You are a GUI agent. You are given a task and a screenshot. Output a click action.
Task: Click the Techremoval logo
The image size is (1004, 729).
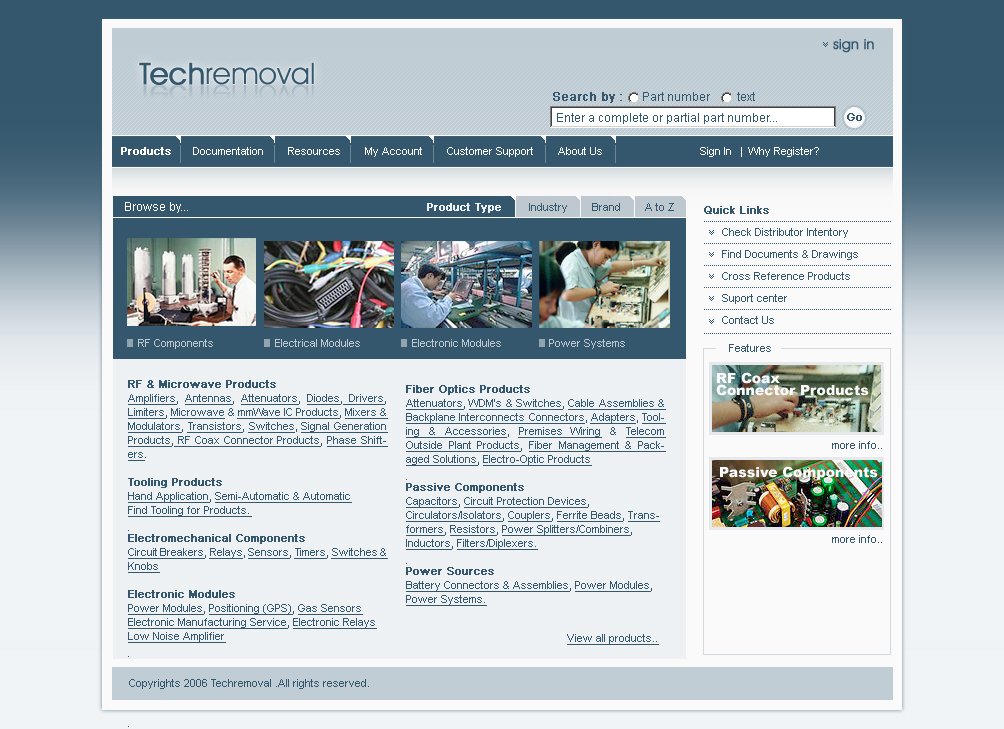(x=227, y=75)
